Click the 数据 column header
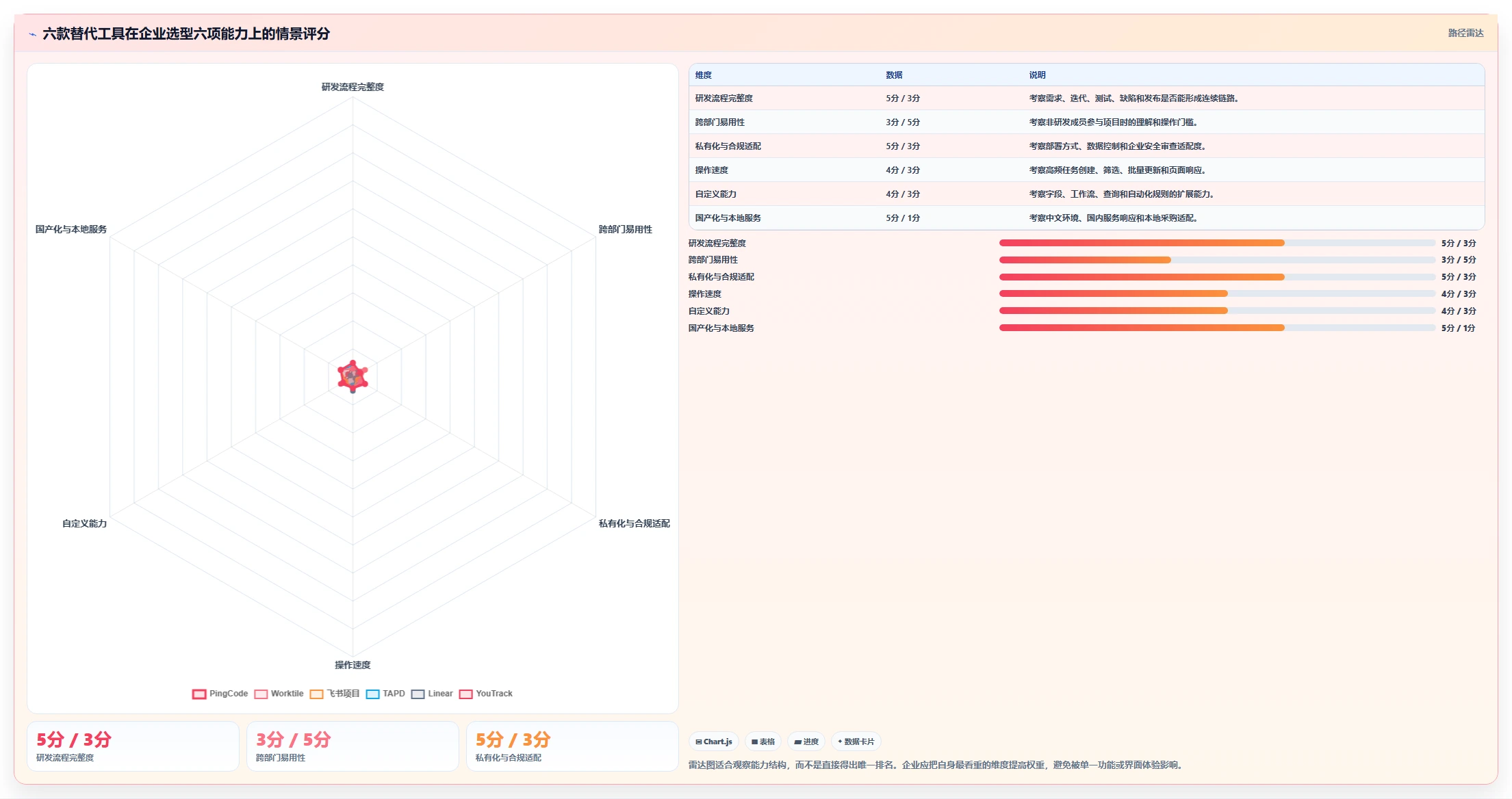Viewport: 1512px width, 799px height. [894, 75]
